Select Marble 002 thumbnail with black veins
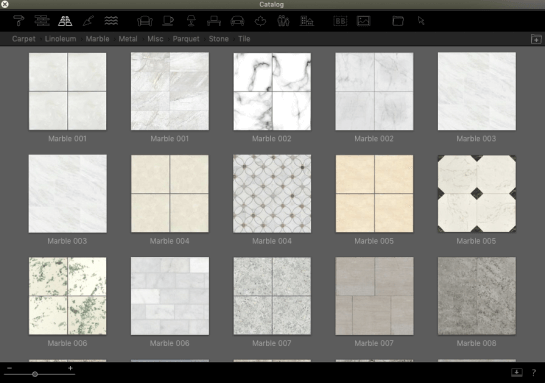 [x=272, y=91]
